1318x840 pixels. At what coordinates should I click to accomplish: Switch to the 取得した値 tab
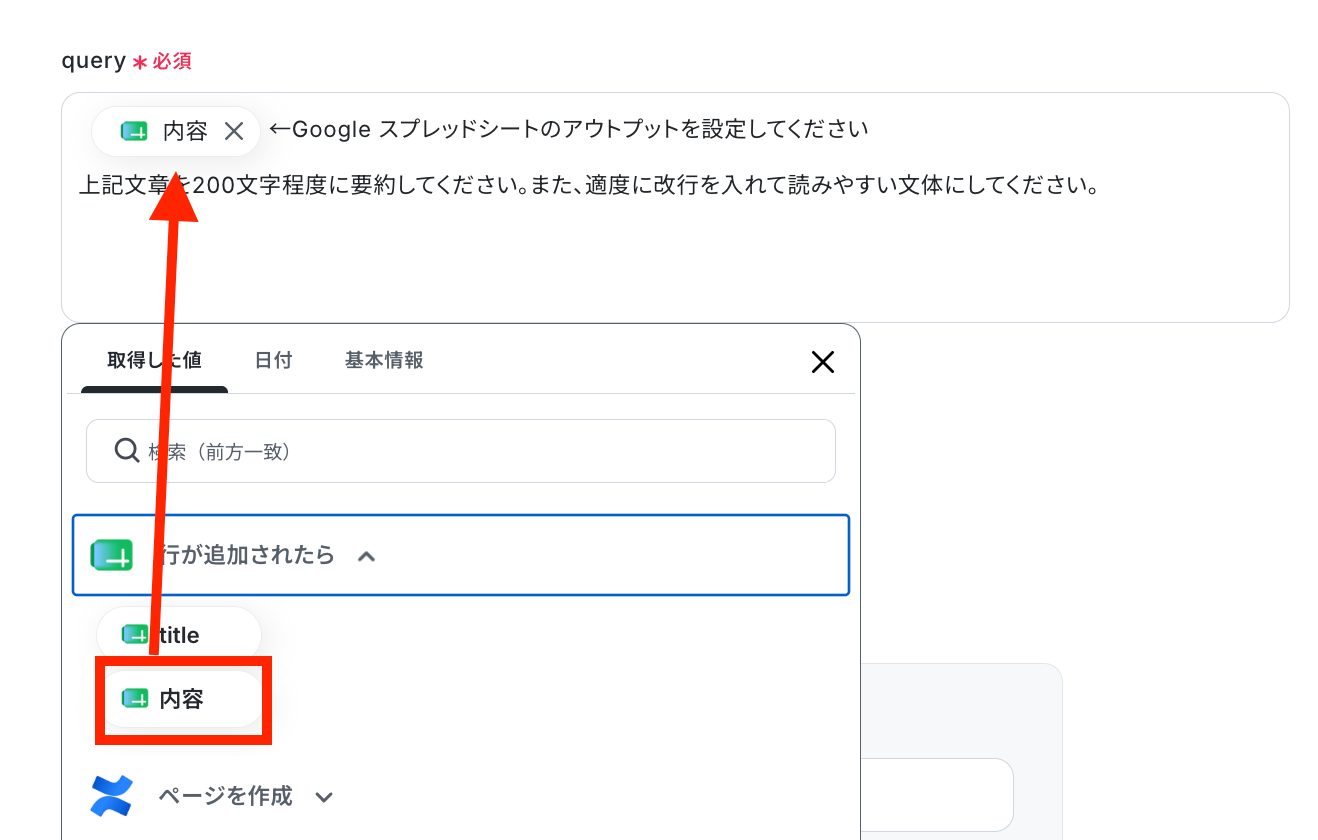click(x=154, y=360)
